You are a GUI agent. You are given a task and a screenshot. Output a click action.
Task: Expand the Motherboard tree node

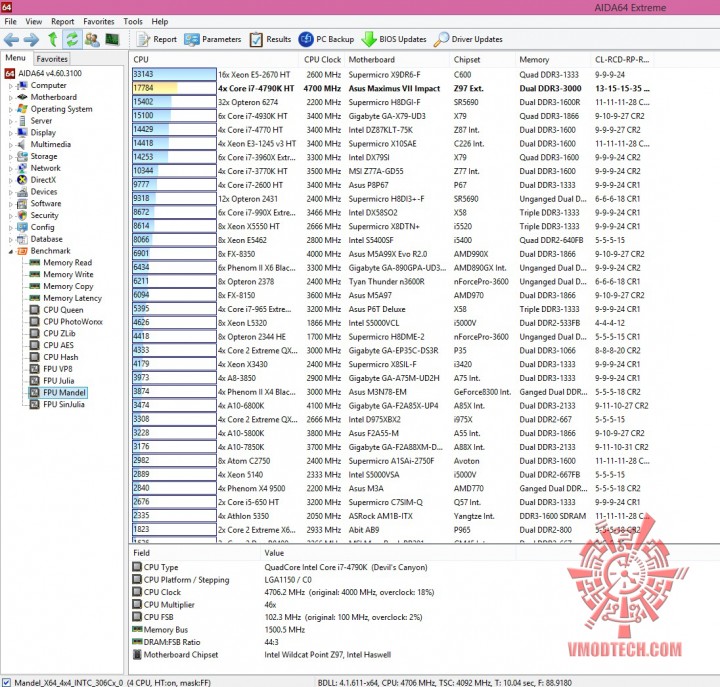tap(11, 98)
